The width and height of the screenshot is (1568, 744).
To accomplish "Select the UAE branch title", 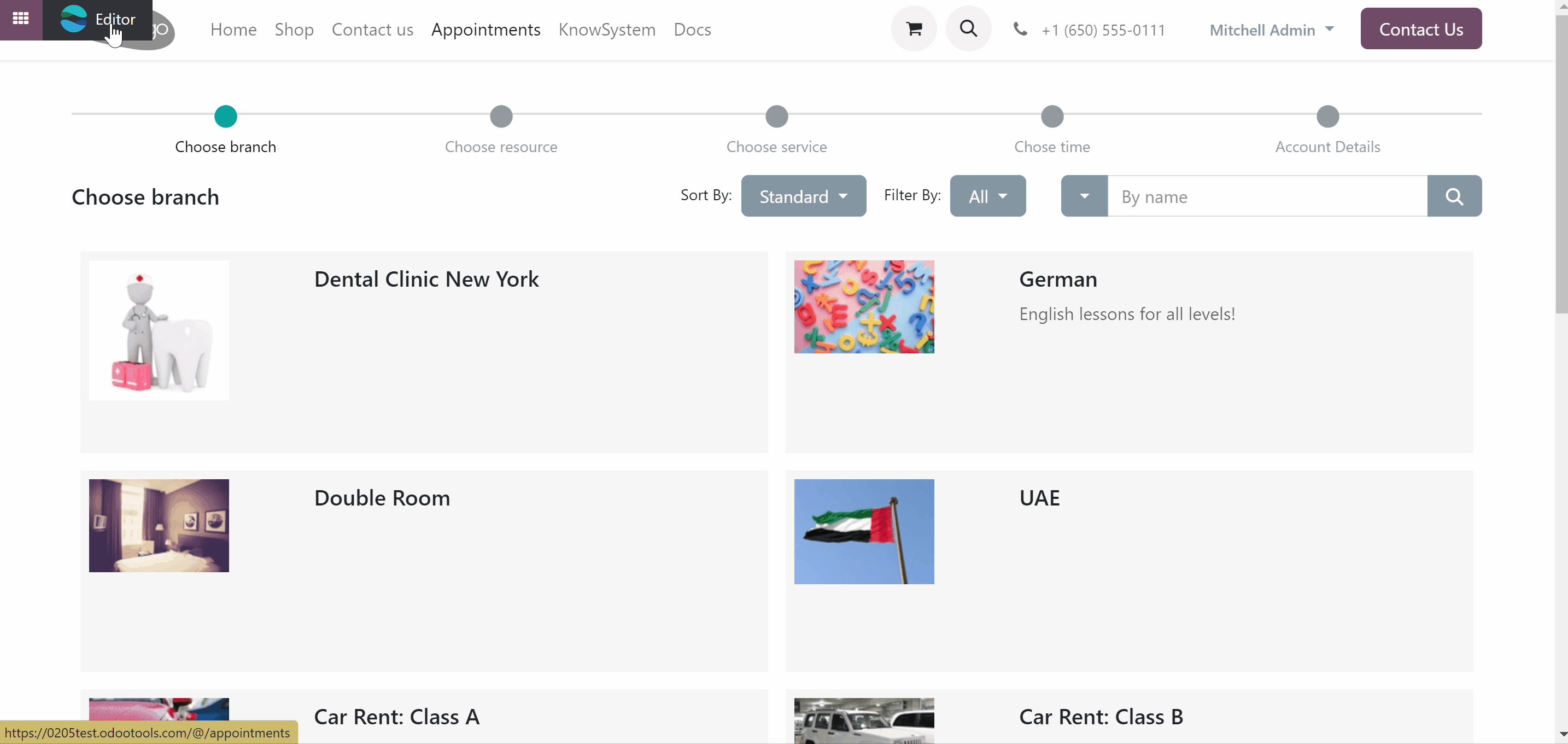I will (1040, 497).
